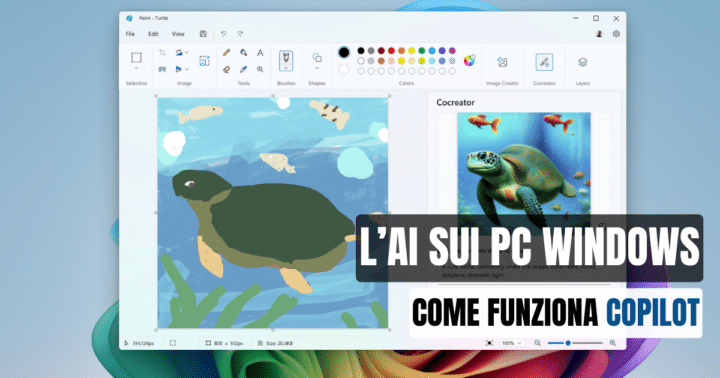
Task: Expand the Brushes dropdown arrow
Action: (286, 68)
